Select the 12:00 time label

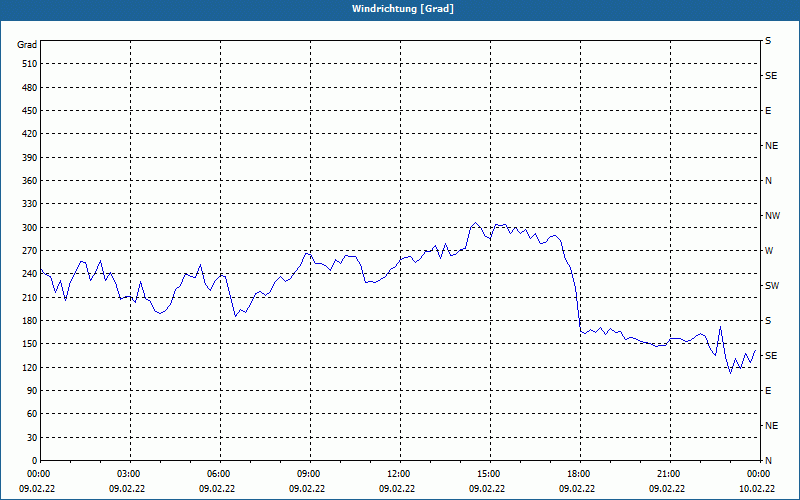(x=398, y=474)
